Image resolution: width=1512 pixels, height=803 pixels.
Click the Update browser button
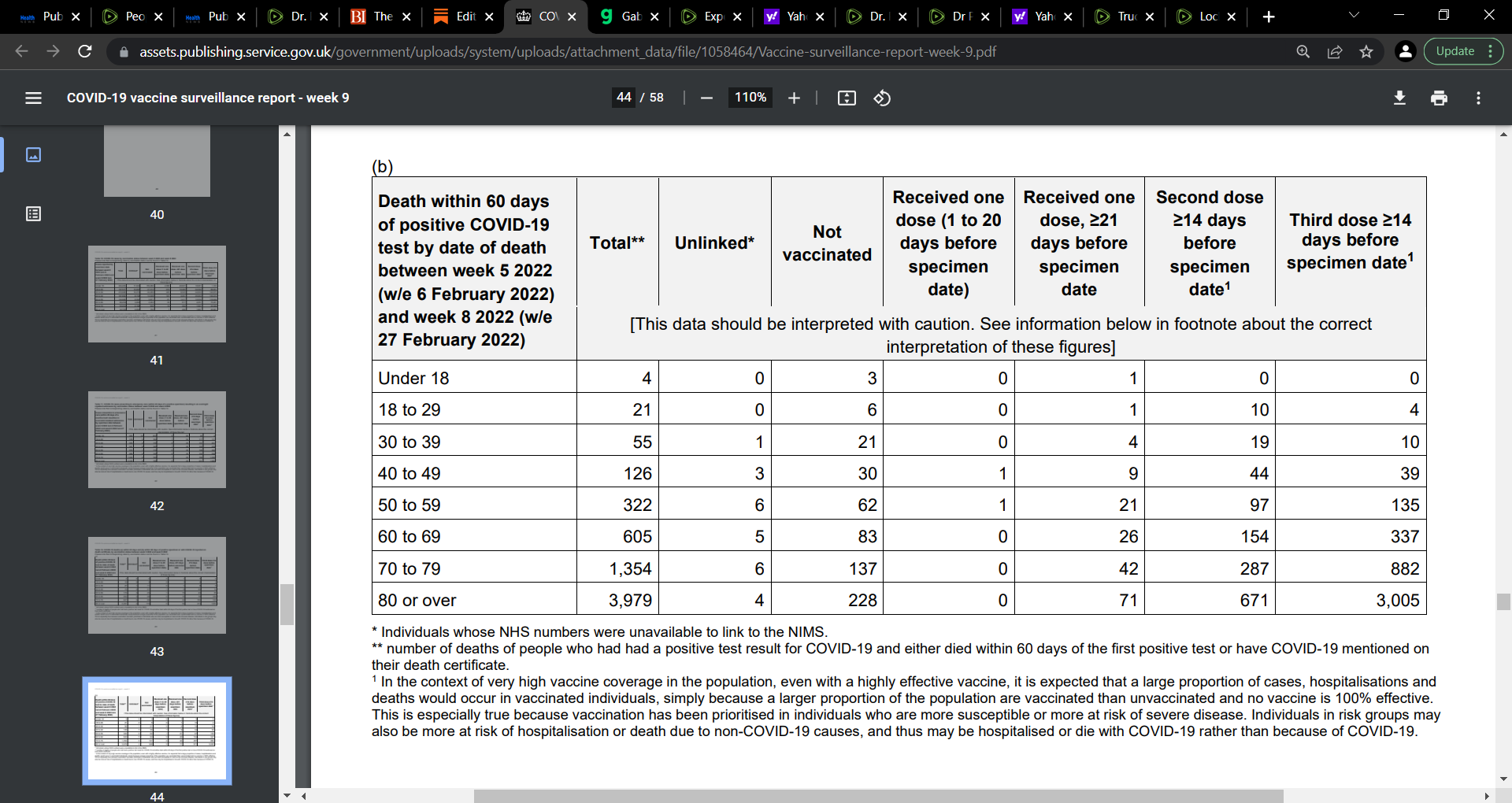(1463, 51)
